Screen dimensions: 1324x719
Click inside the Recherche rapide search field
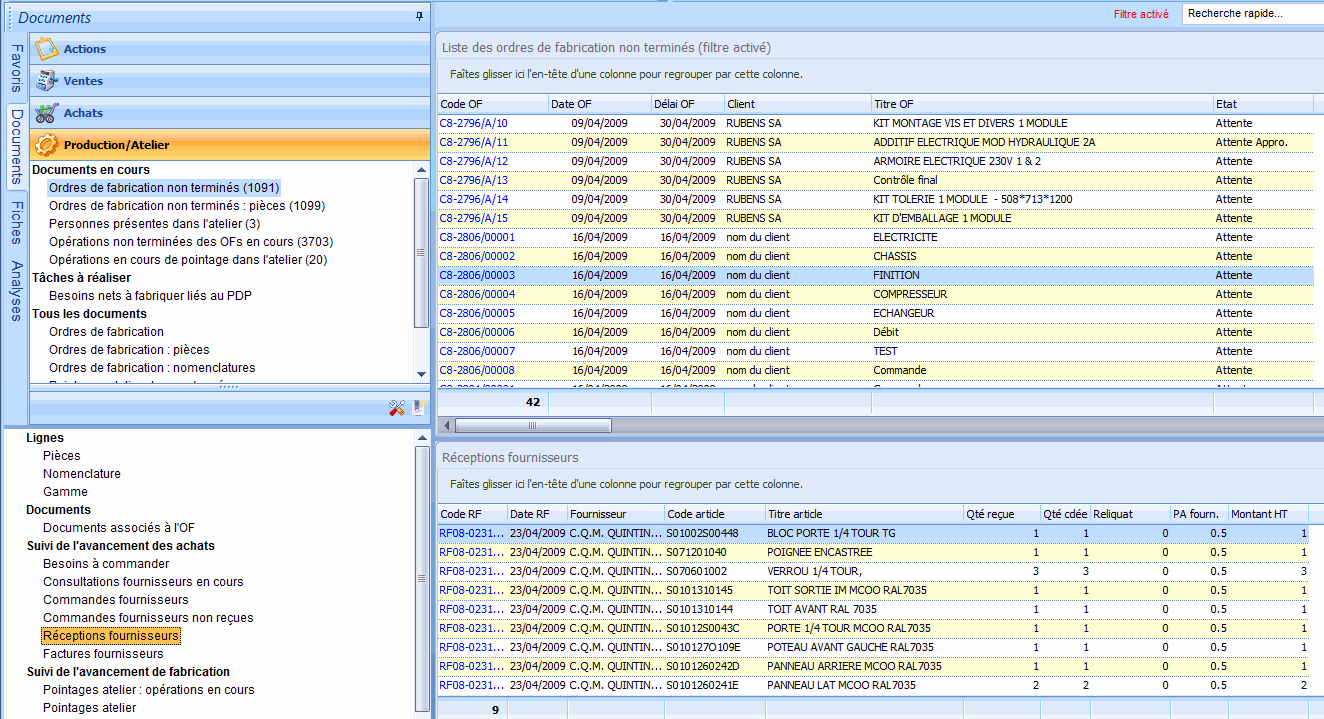point(1250,15)
